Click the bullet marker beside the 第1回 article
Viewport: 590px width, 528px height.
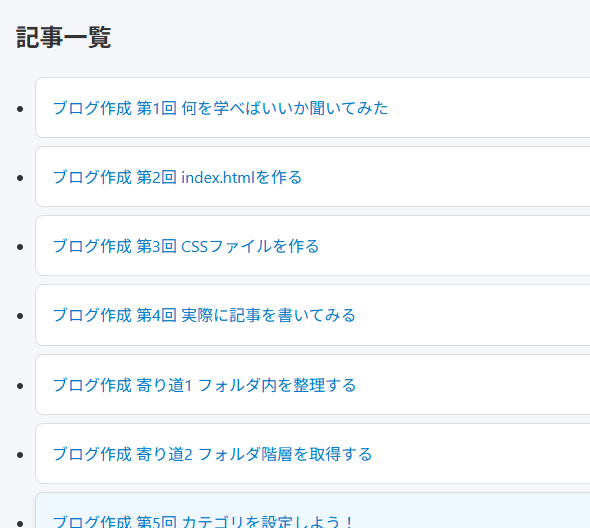coord(20,109)
